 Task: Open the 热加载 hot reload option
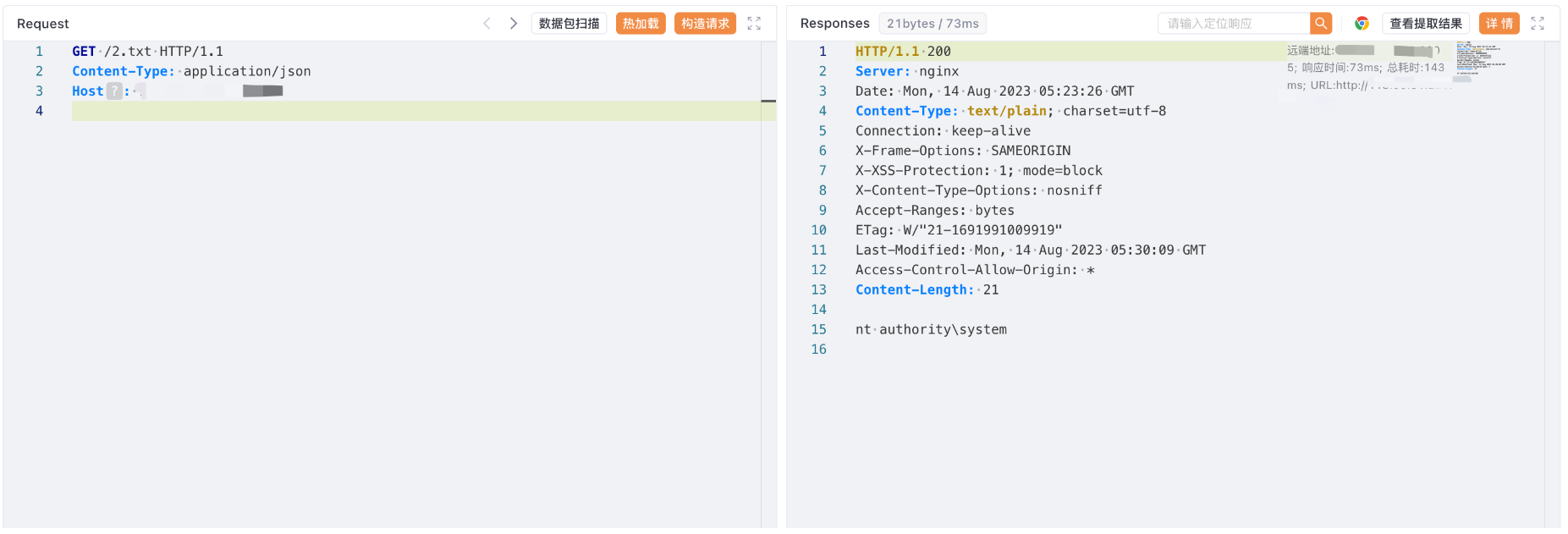(x=641, y=24)
